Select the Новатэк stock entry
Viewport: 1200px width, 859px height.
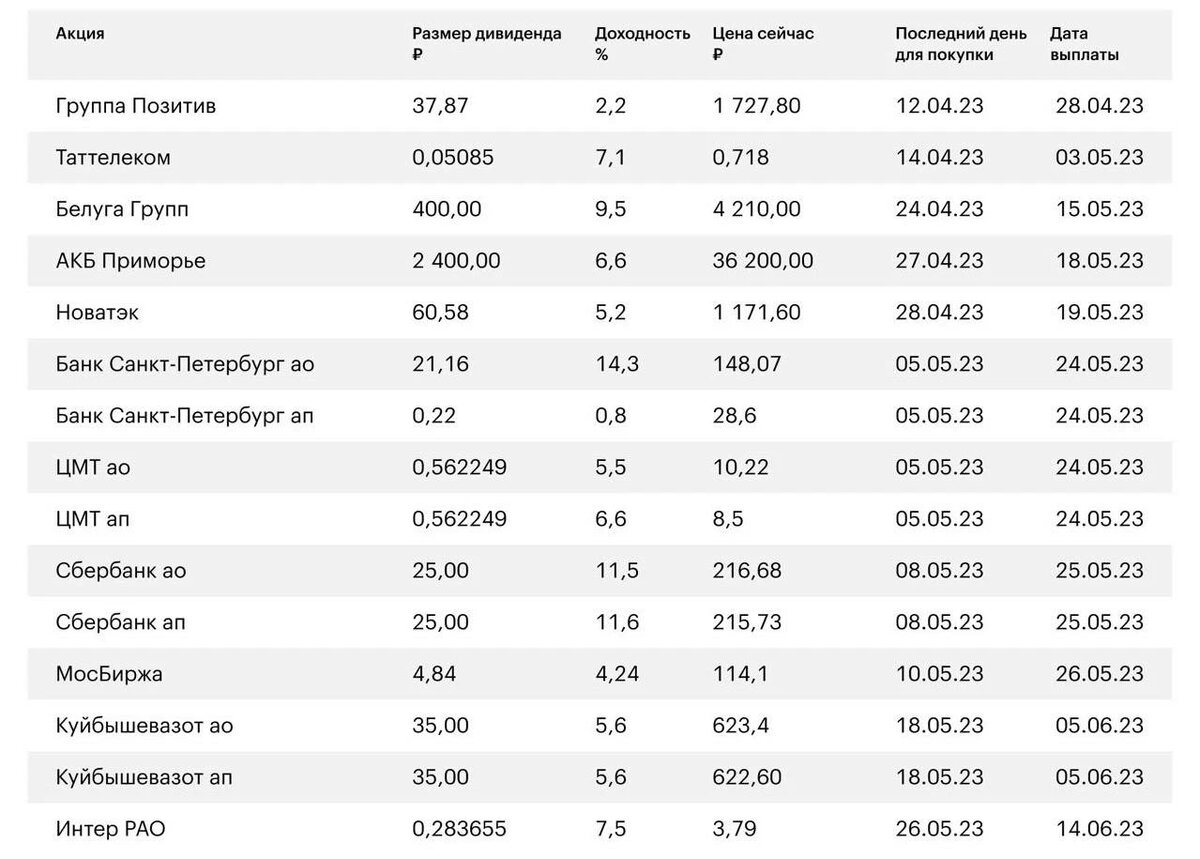98,313
